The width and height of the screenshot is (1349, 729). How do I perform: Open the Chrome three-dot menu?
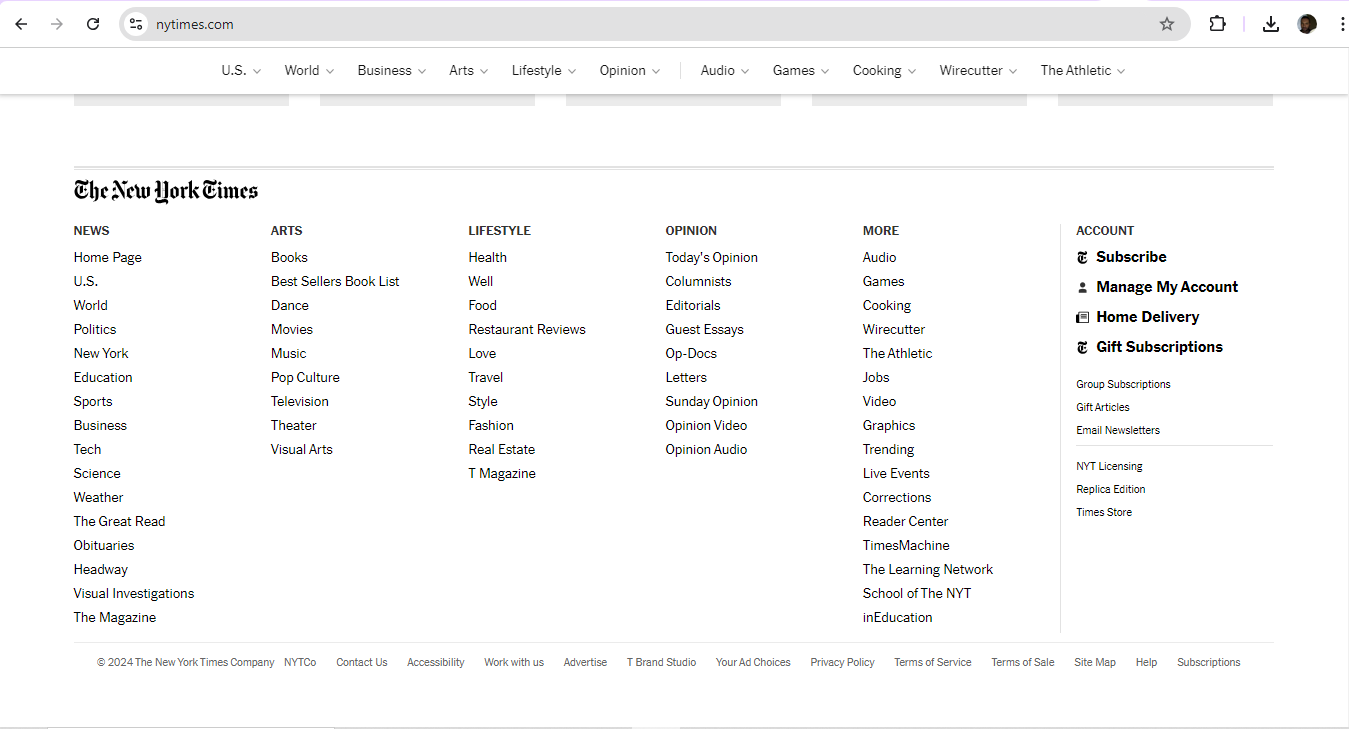[1341, 24]
